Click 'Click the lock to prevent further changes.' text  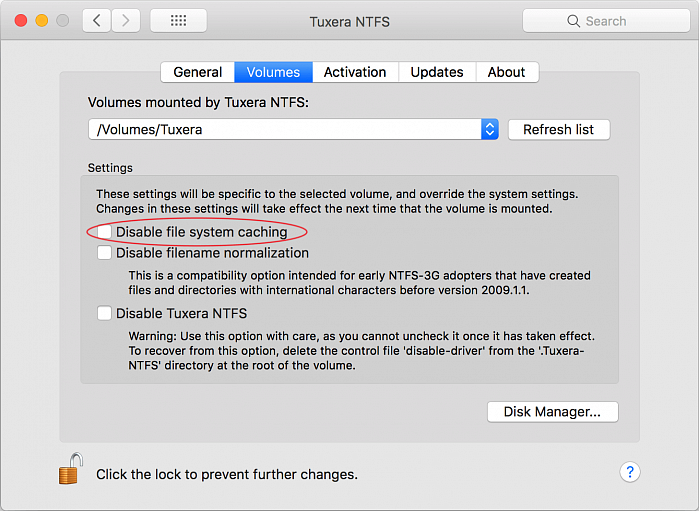tap(227, 474)
